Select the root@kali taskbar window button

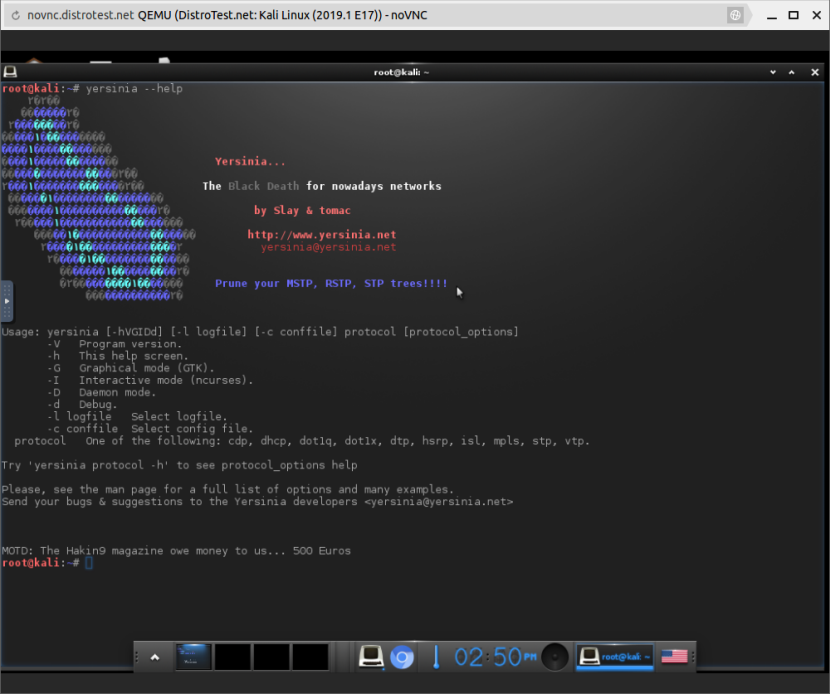tap(615, 657)
